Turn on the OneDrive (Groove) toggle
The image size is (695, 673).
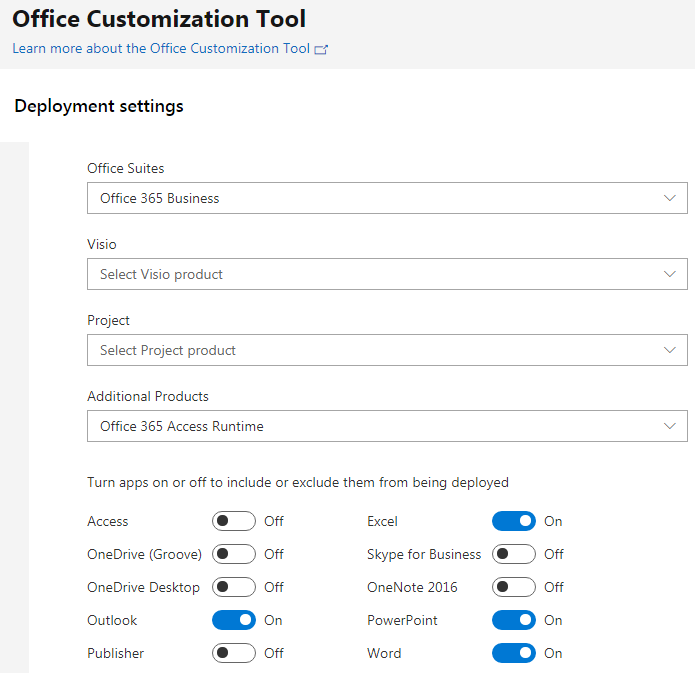[x=234, y=554]
